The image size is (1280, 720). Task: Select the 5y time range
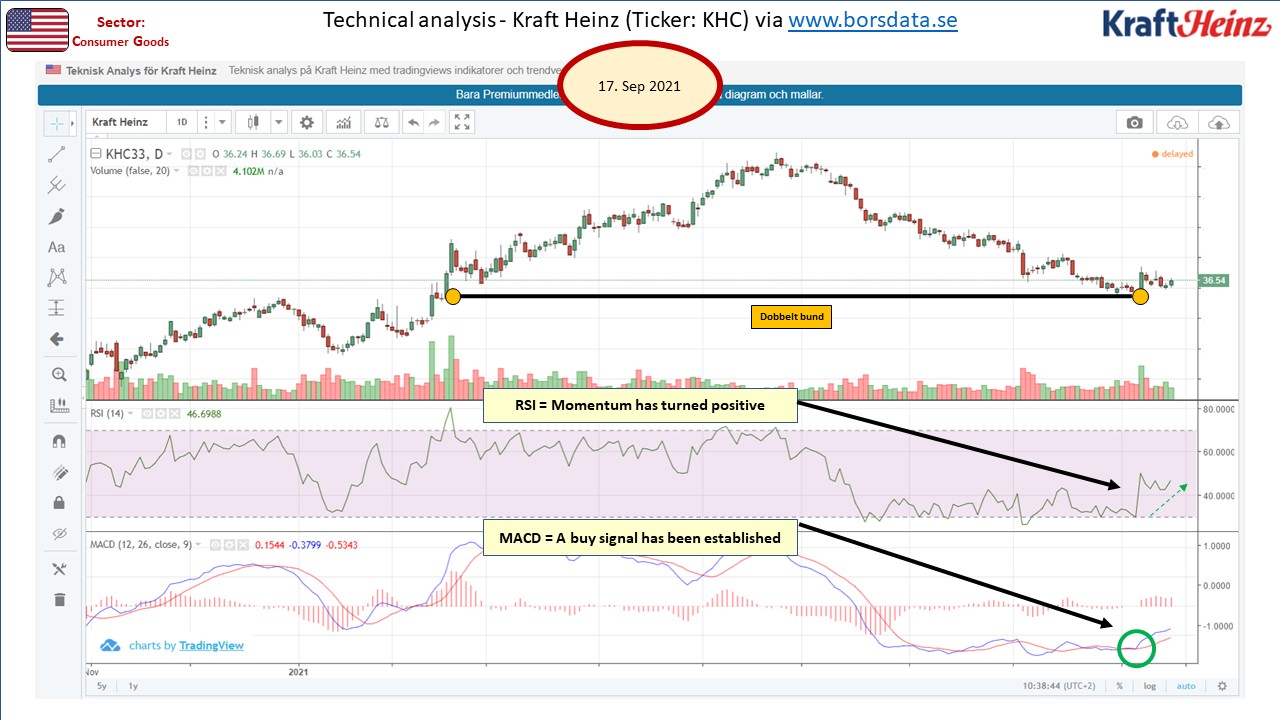[102, 687]
